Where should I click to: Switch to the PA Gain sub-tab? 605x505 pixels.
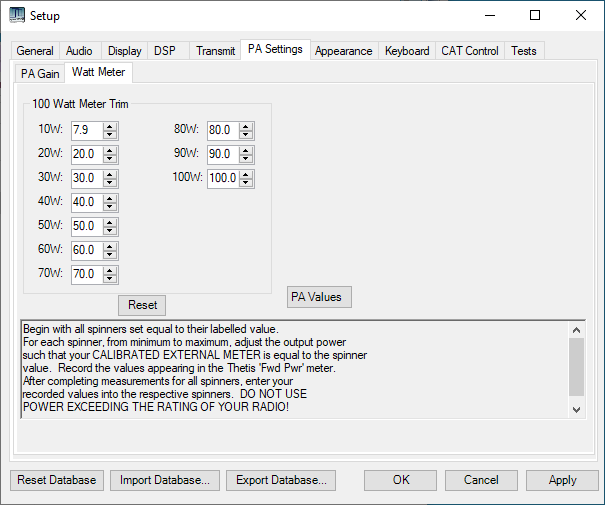pos(40,74)
